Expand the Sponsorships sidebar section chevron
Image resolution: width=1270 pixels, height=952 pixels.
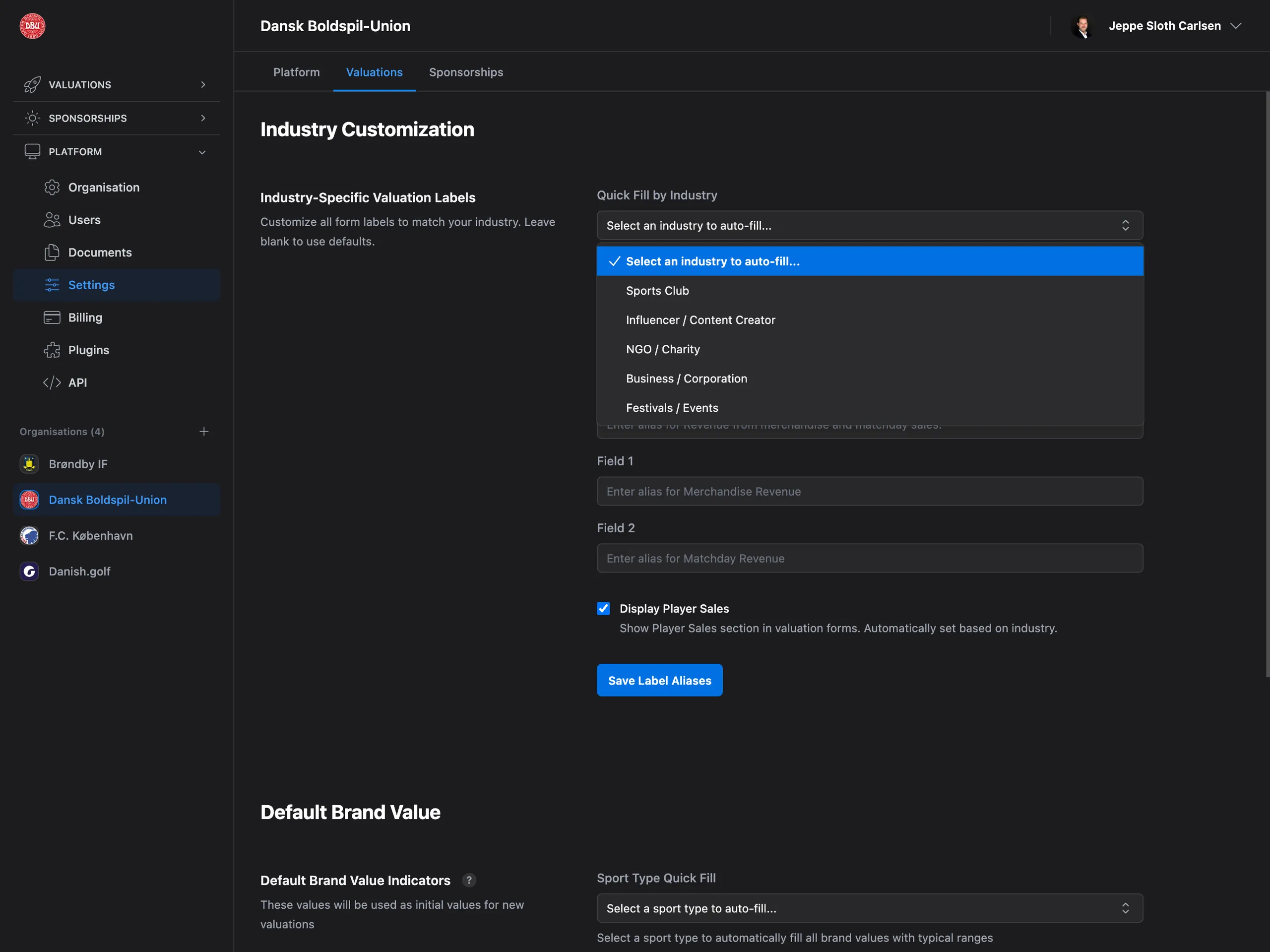pos(203,118)
